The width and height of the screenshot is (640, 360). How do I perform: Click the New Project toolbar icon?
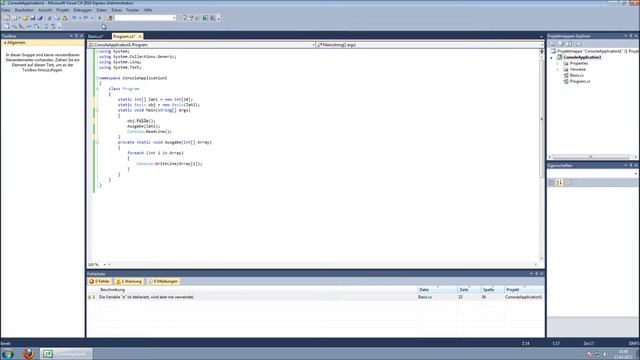click(7, 18)
